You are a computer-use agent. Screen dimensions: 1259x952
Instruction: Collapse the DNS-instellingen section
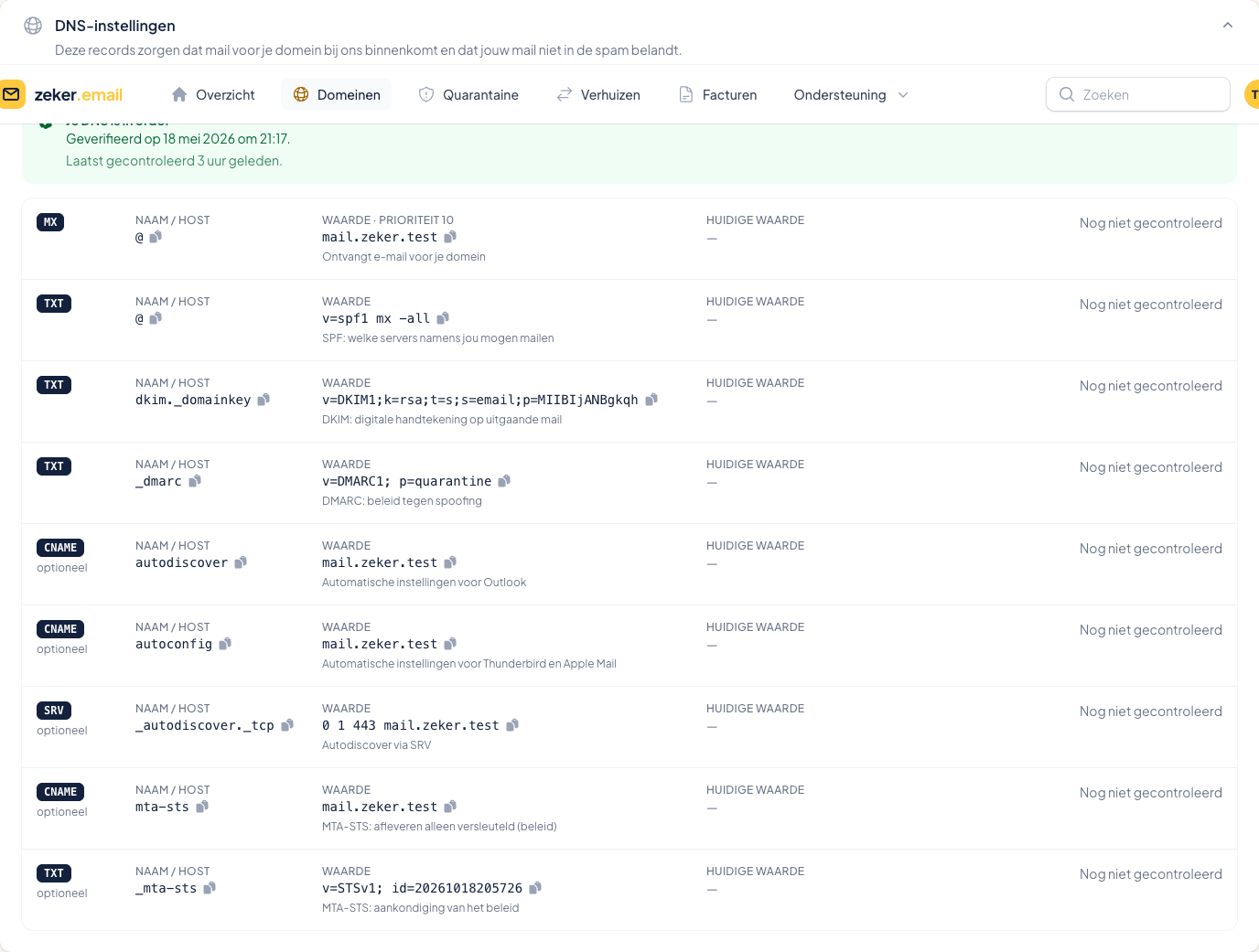[x=1228, y=26]
